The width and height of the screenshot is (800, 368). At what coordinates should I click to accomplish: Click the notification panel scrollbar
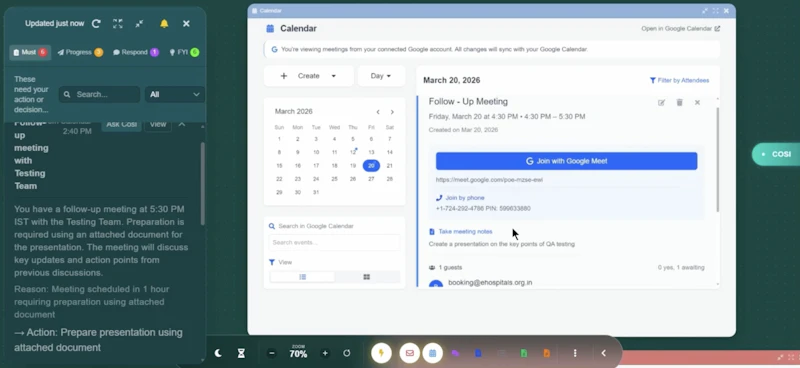(203, 184)
